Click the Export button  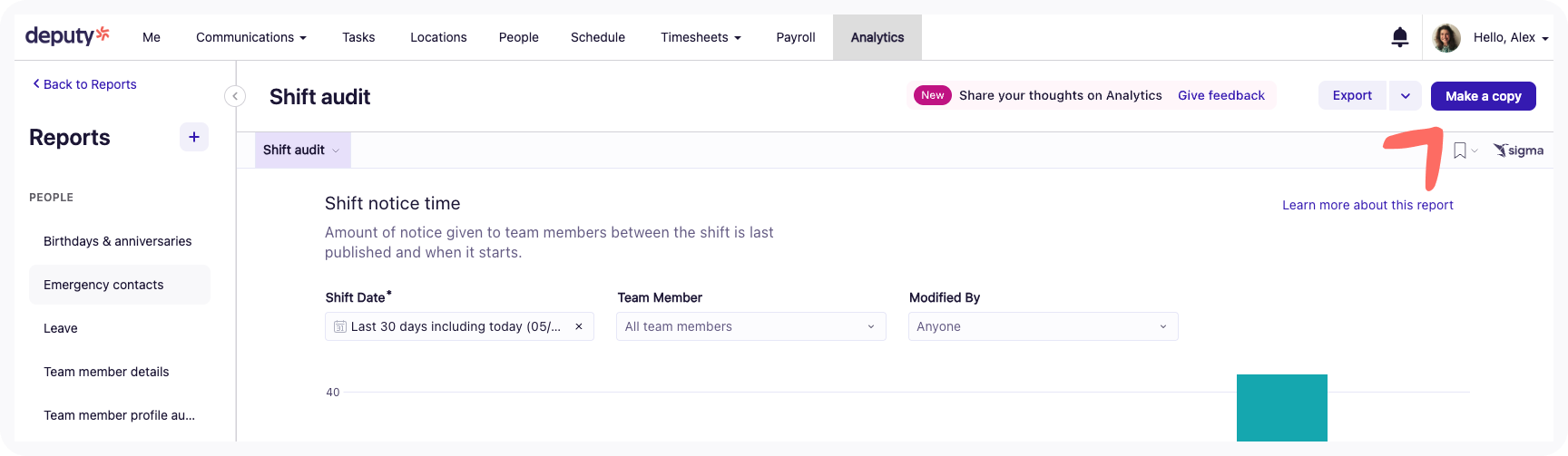point(1351,96)
